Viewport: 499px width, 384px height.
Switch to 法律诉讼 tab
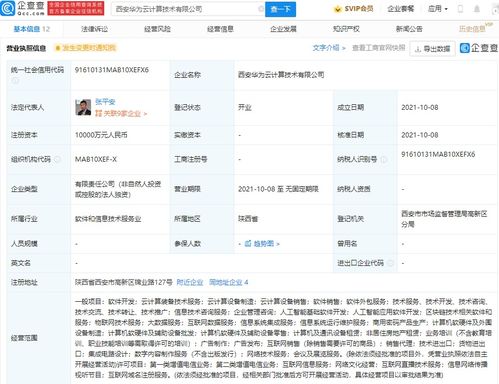click(x=95, y=29)
